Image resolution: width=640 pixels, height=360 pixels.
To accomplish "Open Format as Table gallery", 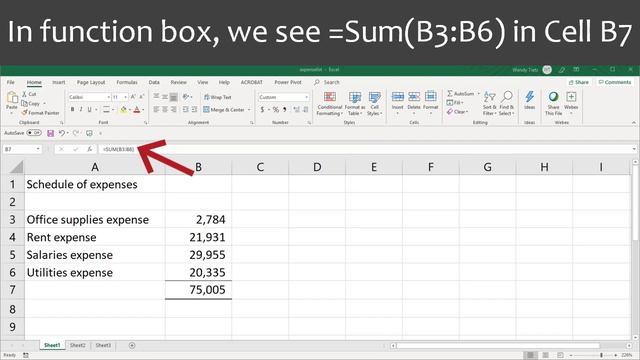I will coord(355,104).
